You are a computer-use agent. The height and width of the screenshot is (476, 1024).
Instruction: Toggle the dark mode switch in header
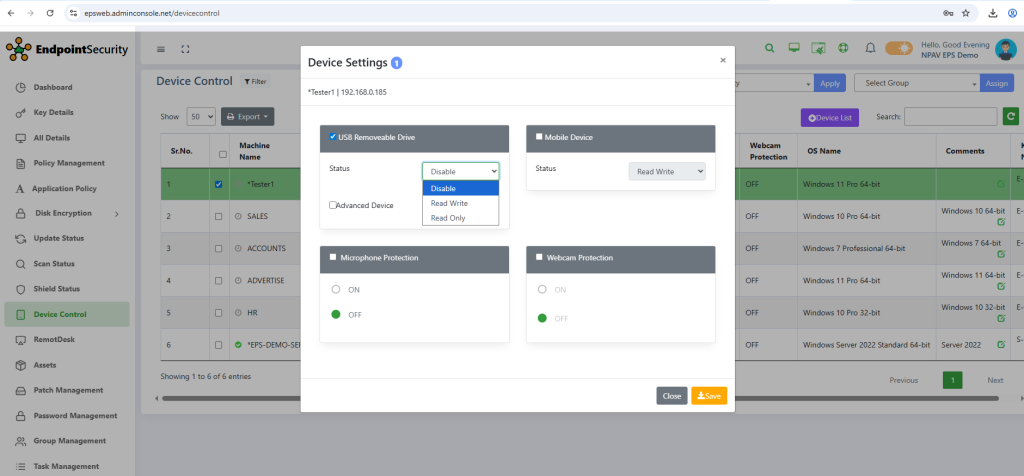[898, 48]
